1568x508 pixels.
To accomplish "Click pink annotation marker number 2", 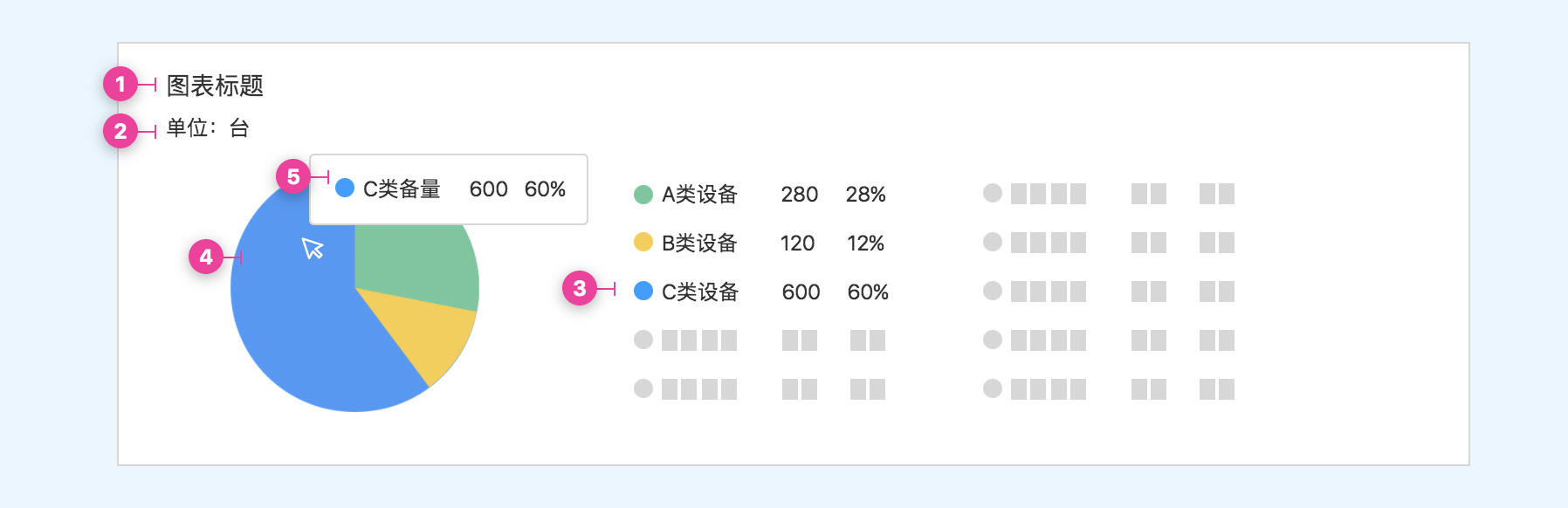I will [x=120, y=132].
